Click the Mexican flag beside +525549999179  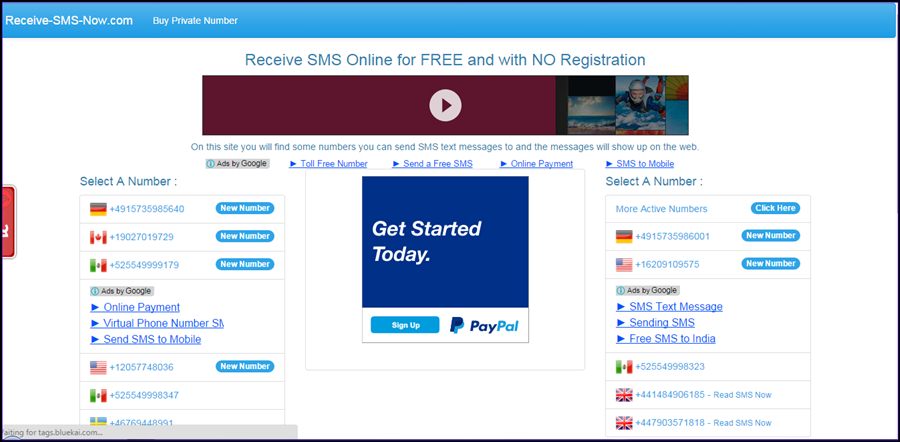(x=98, y=265)
